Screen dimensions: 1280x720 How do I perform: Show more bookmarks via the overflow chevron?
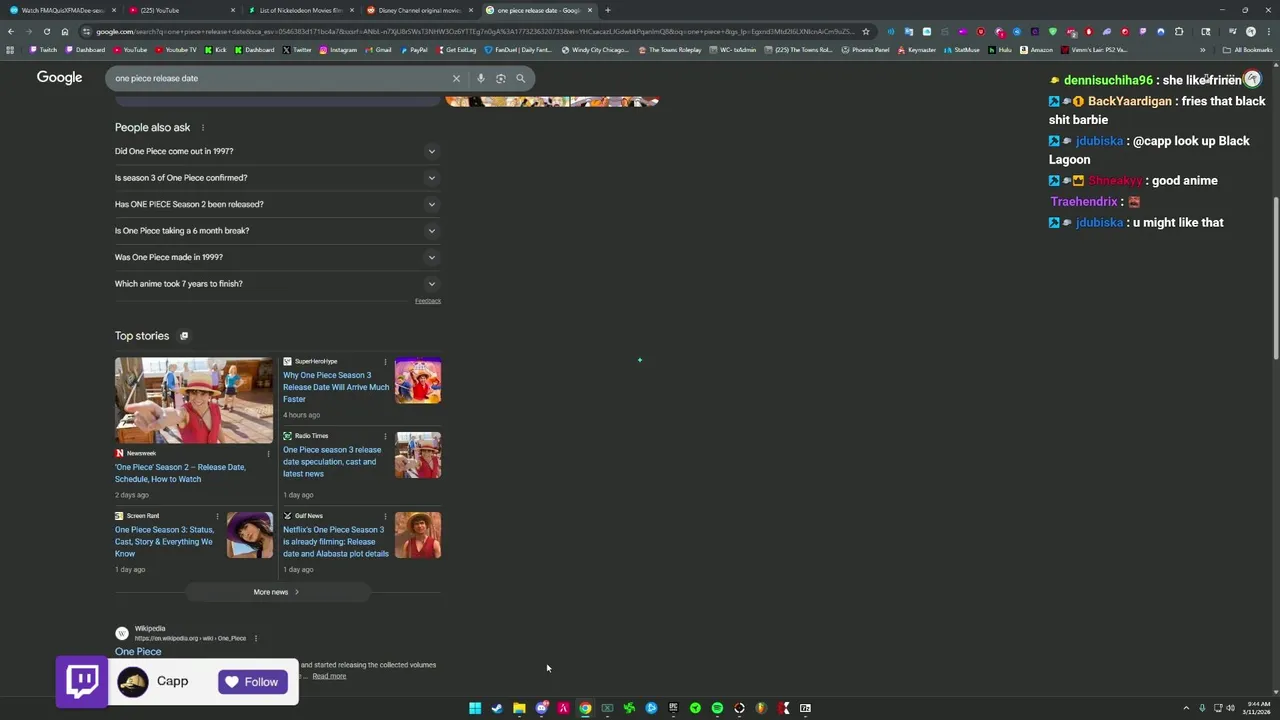(1203, 50)
